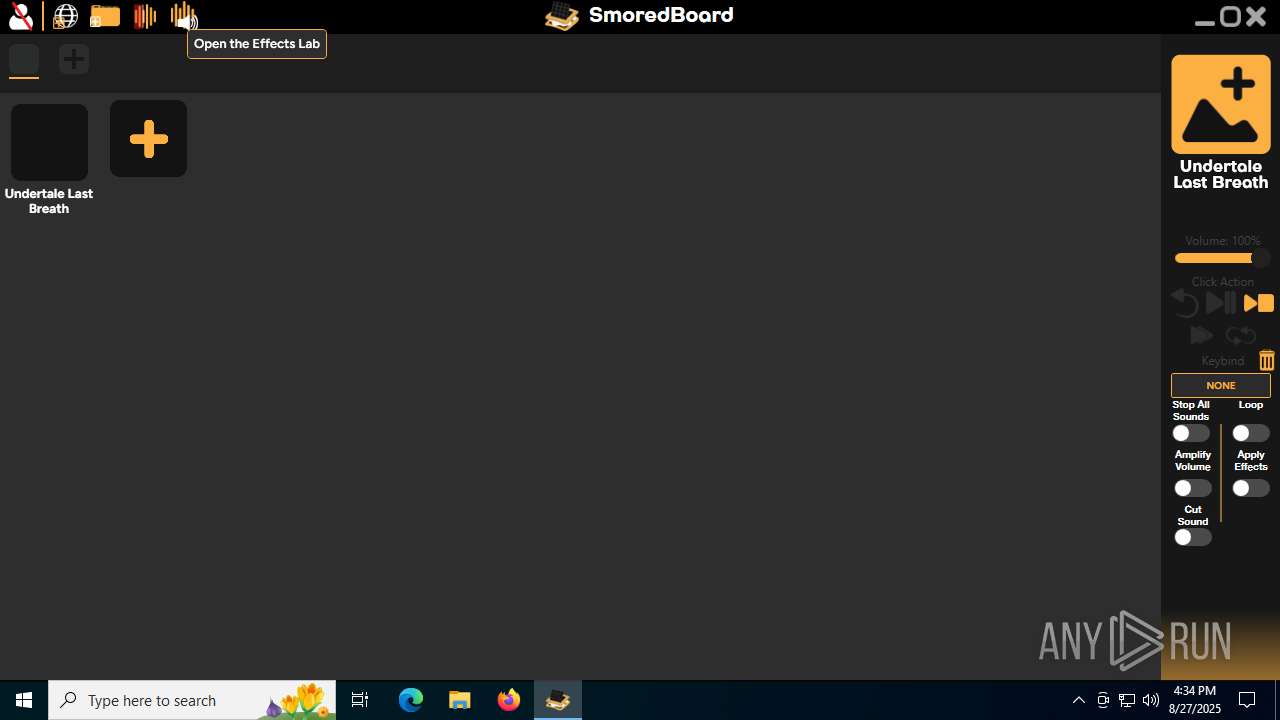Image resolution: width=1280 pixels, height=720 pixels.
Task: Open the system volume tray icon
Action: click(x=1151, y=700)
